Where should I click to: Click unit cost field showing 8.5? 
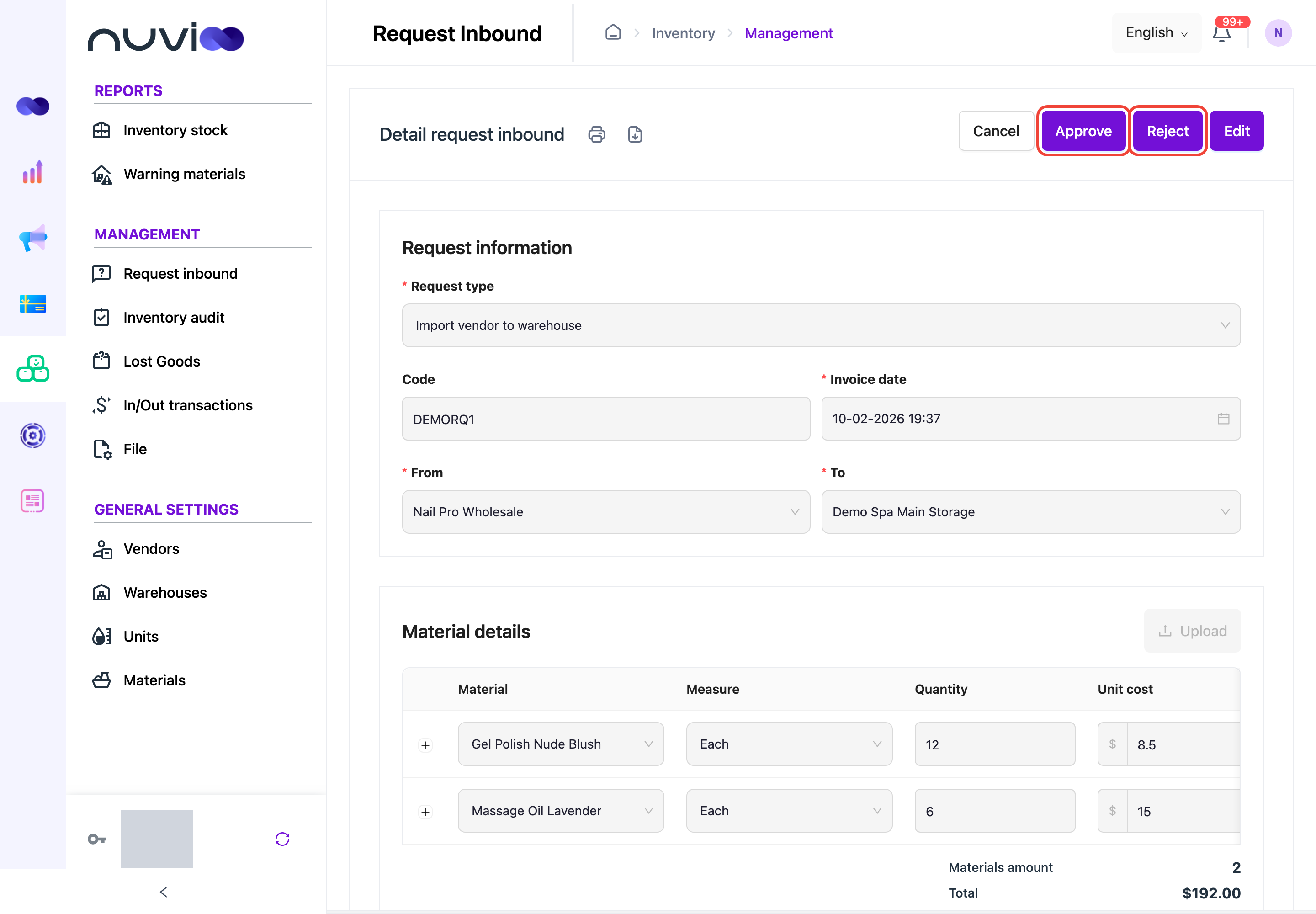pos(1183,744)
